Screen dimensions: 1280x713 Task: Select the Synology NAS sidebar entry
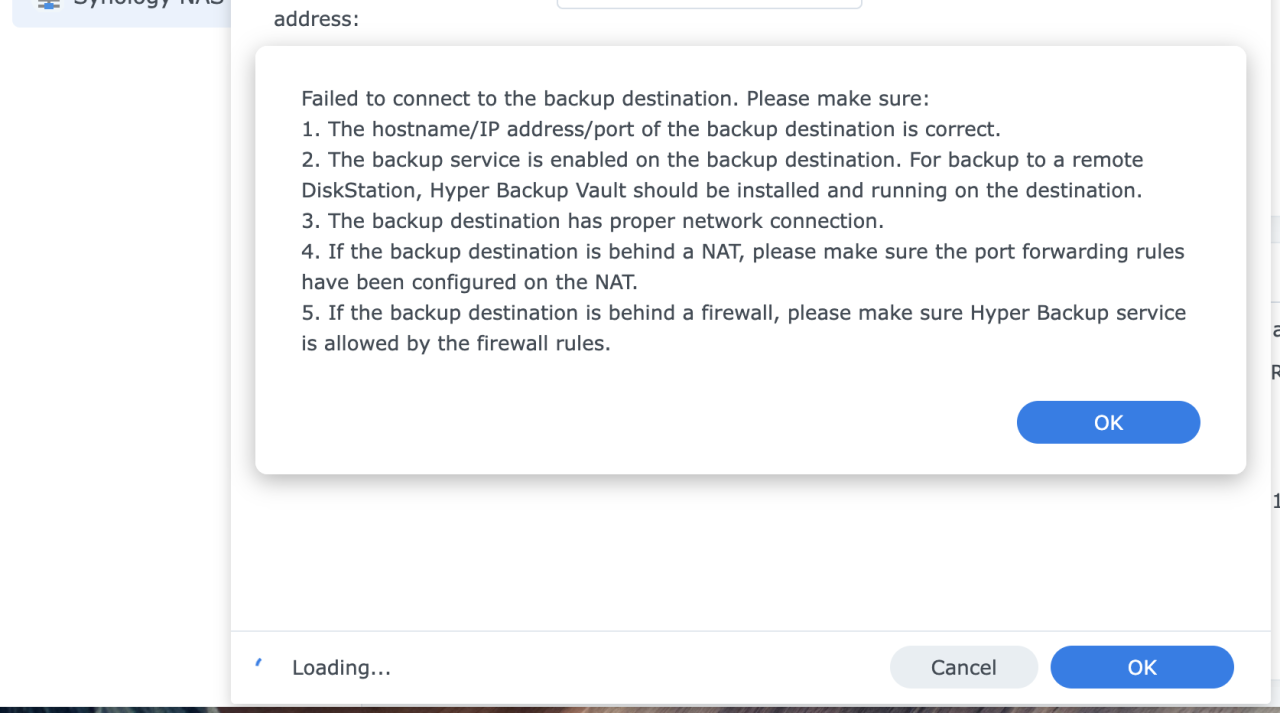click(x=121, y=10)
